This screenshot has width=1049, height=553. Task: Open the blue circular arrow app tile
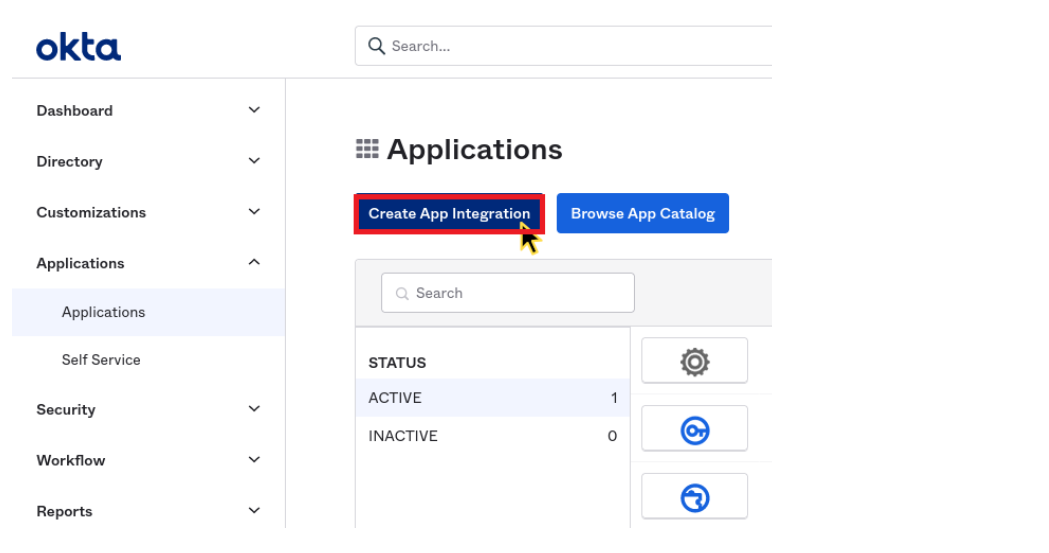pos(694,497)
